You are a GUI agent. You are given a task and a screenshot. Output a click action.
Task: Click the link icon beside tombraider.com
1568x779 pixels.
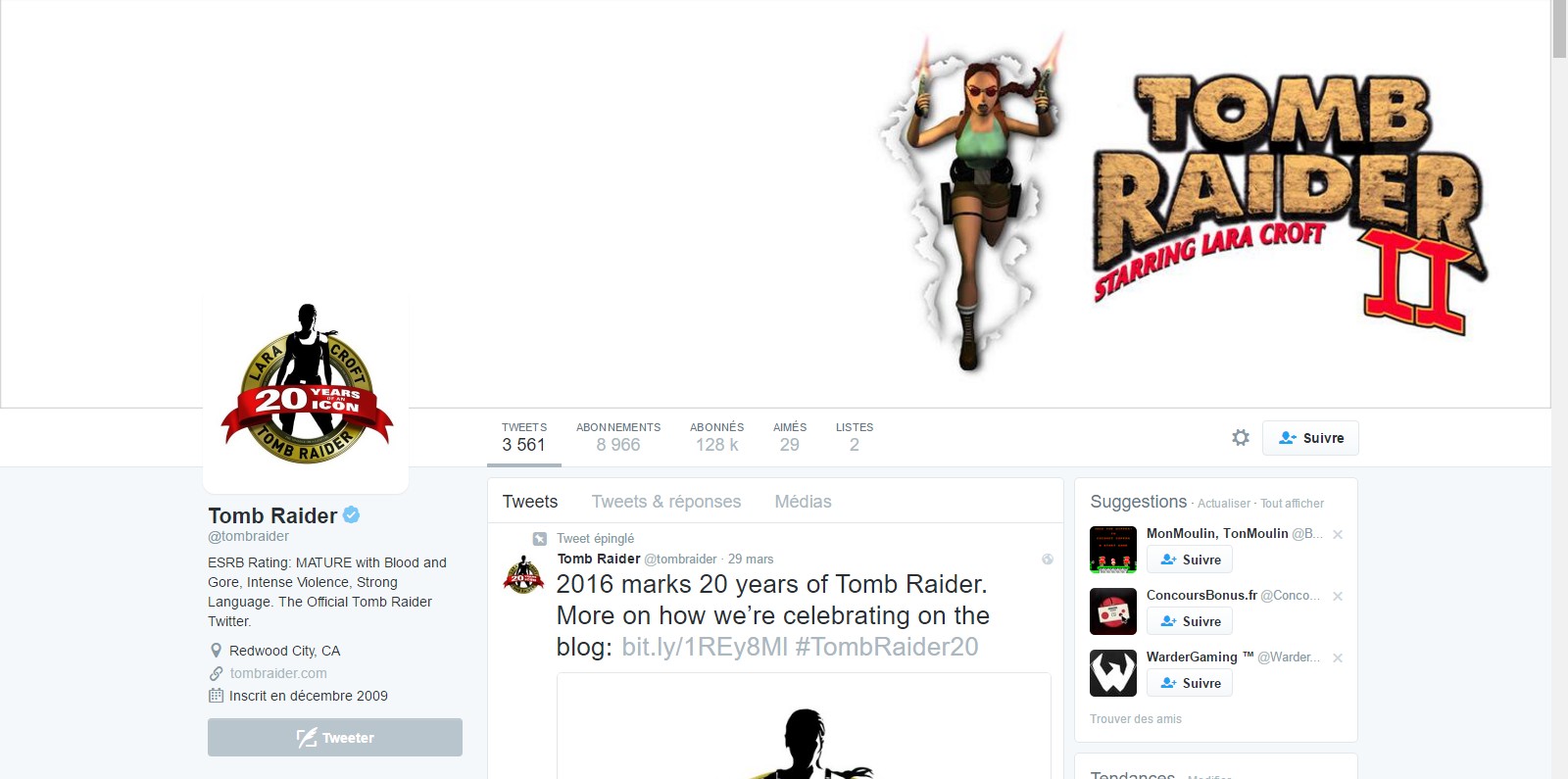click(216, 673)
